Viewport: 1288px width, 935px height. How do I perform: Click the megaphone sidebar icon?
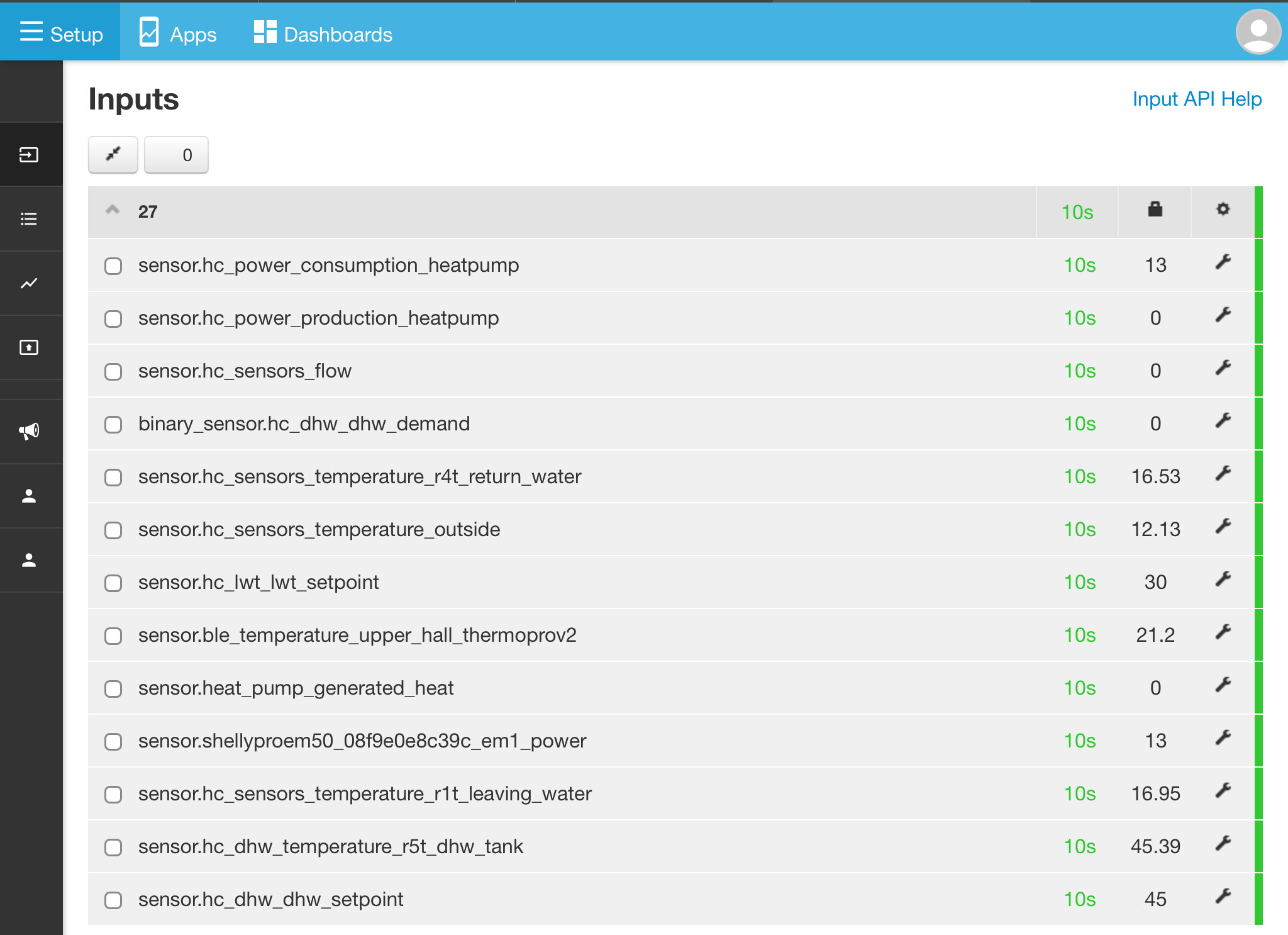(x=29, y=432)
